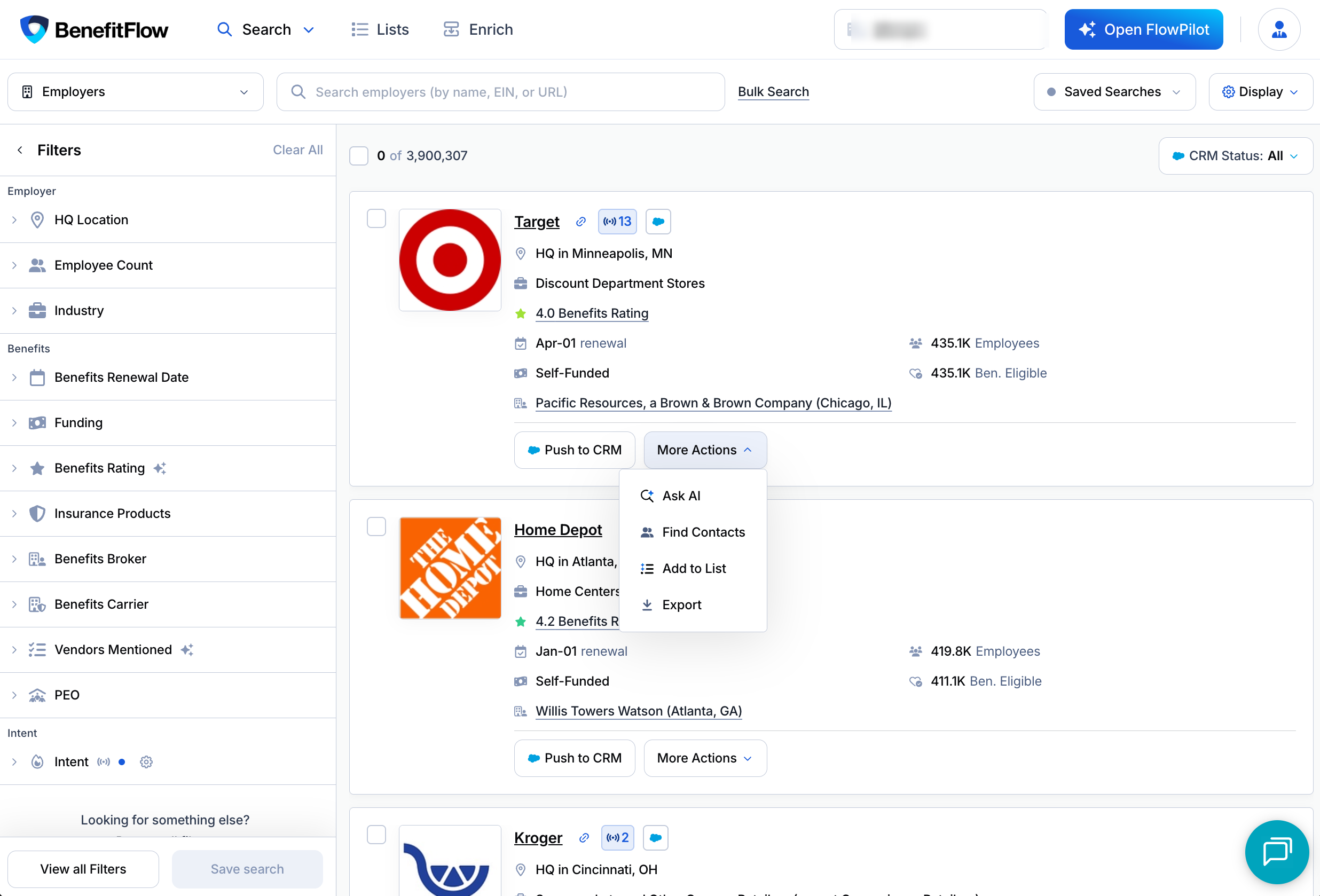Viewport: 1320px width, 896px height.
Task: Open the CRM Status All dropdown
Action: pos(1236,155)
